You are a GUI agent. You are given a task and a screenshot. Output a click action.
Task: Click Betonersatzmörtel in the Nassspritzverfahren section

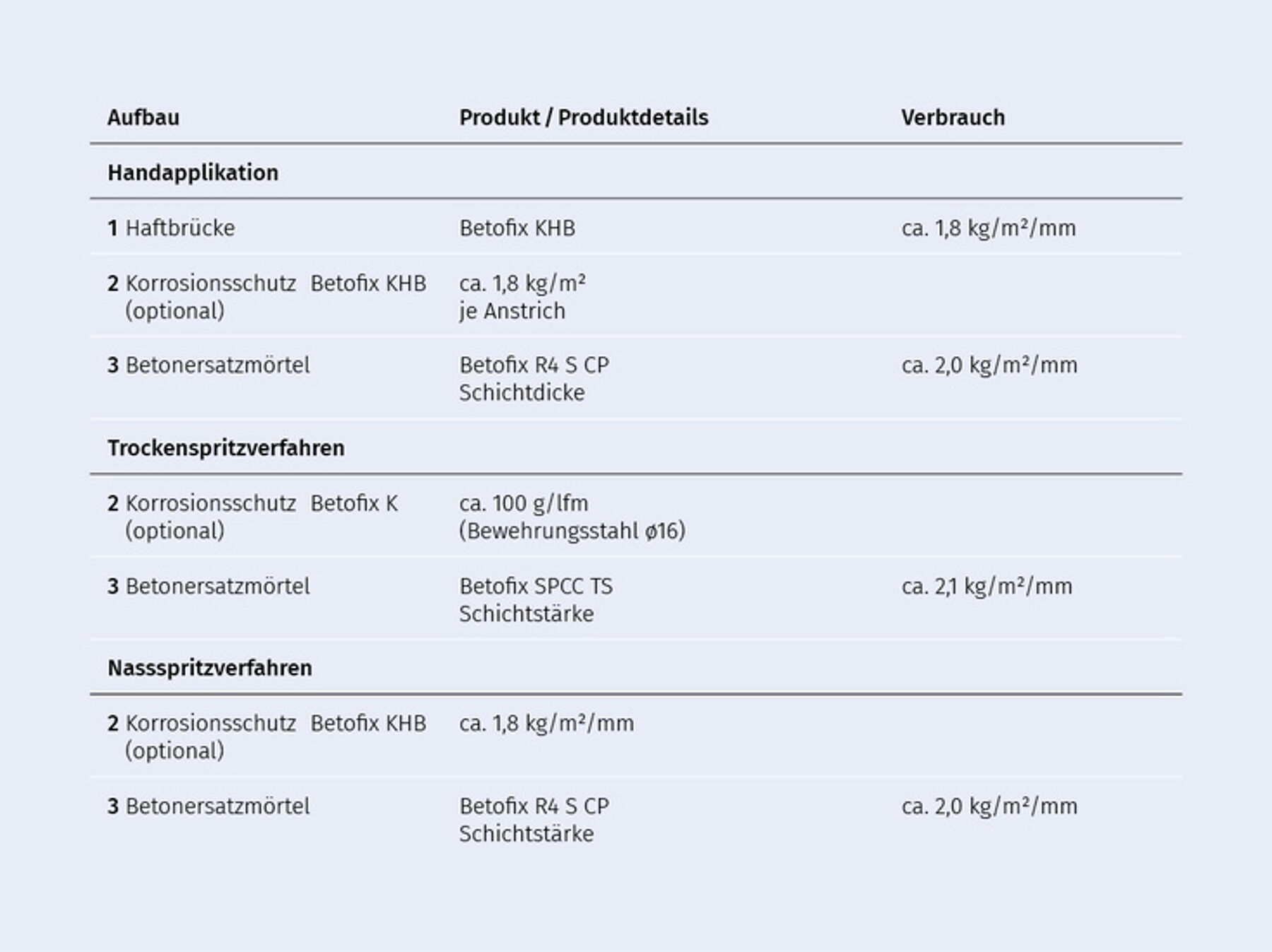217,806
